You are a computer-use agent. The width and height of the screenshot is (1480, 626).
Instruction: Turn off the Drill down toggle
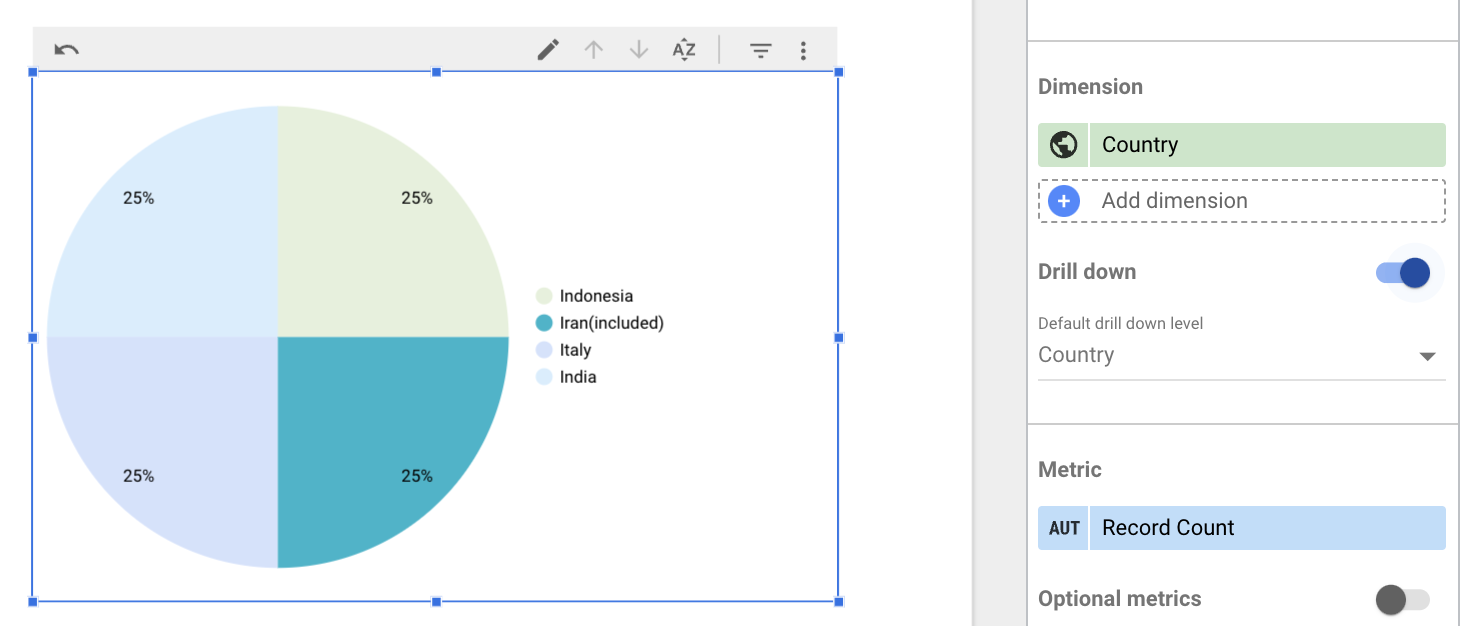pos(1404,272)
